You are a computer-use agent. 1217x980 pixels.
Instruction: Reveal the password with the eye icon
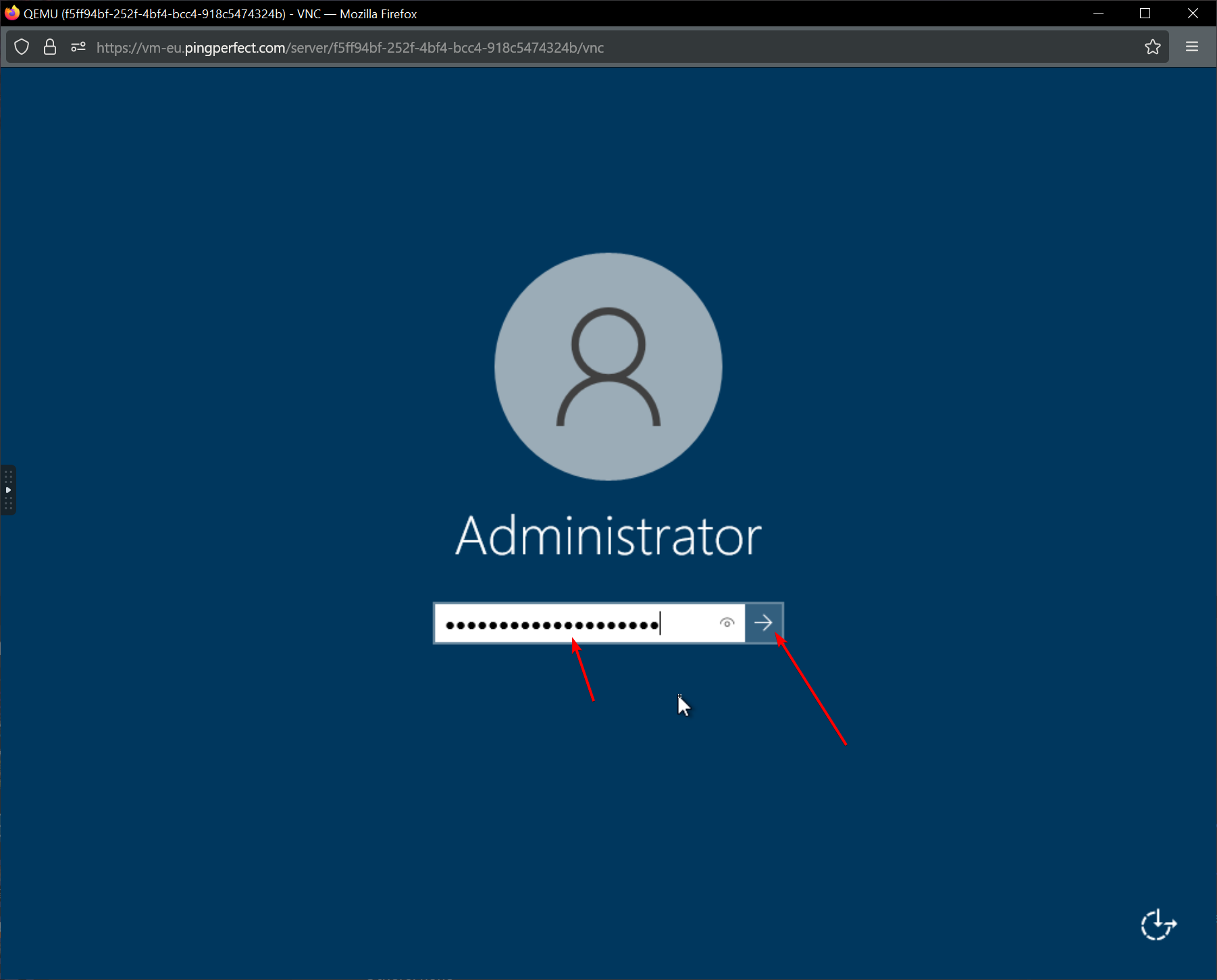coord(727,623)
